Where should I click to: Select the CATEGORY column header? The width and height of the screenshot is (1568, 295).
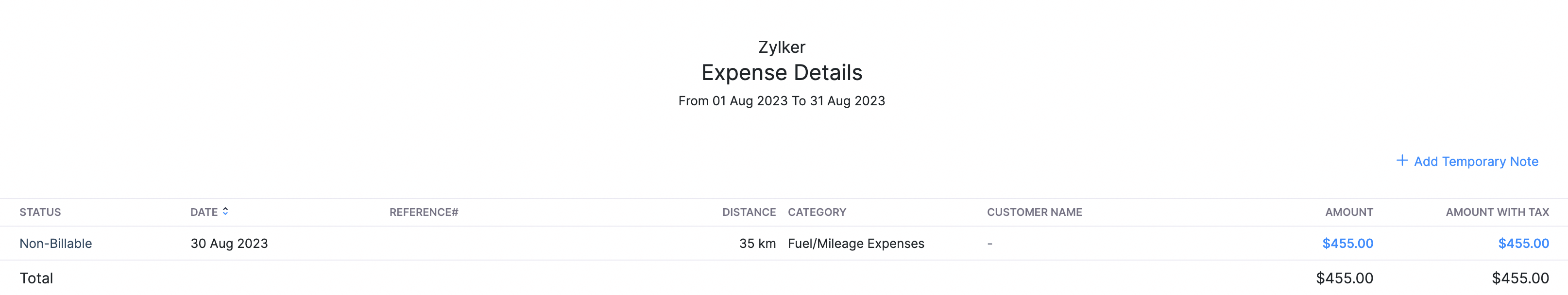[x=817, y=213]
